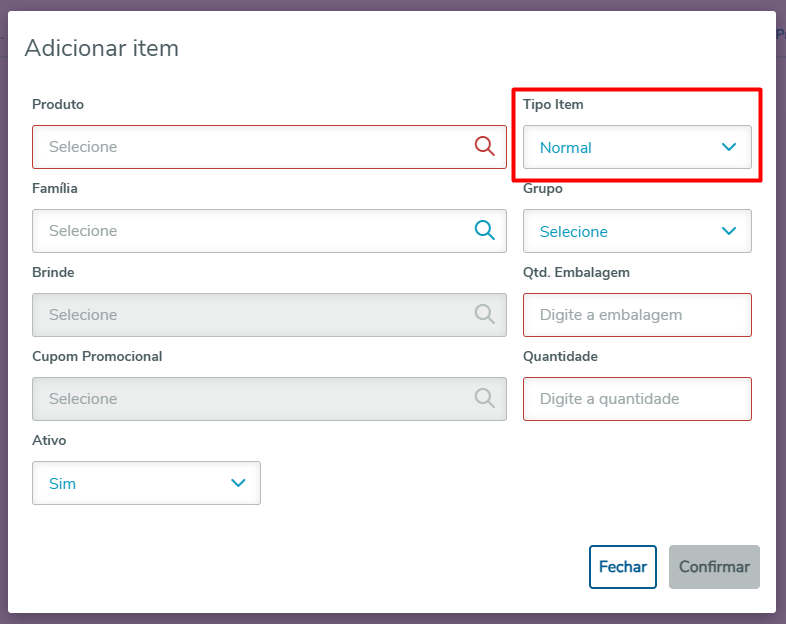
Task: Click the "Tipo Item" field label
Action: (x=553, y=104)
